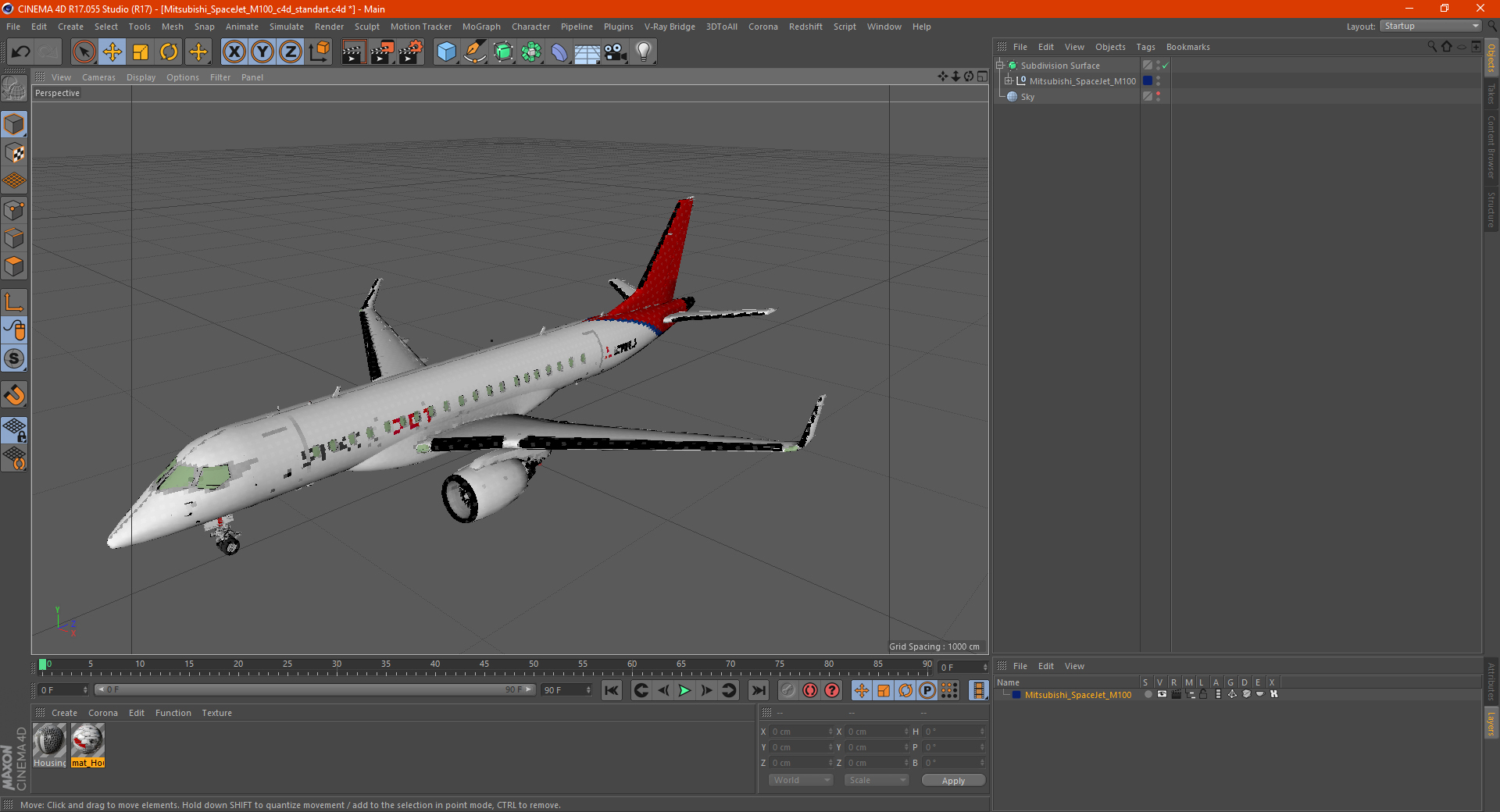The image size is (1500, 812).
Task: Toggle Enable Axis tool
Action: pyautogui.click(x=15, y=302)
